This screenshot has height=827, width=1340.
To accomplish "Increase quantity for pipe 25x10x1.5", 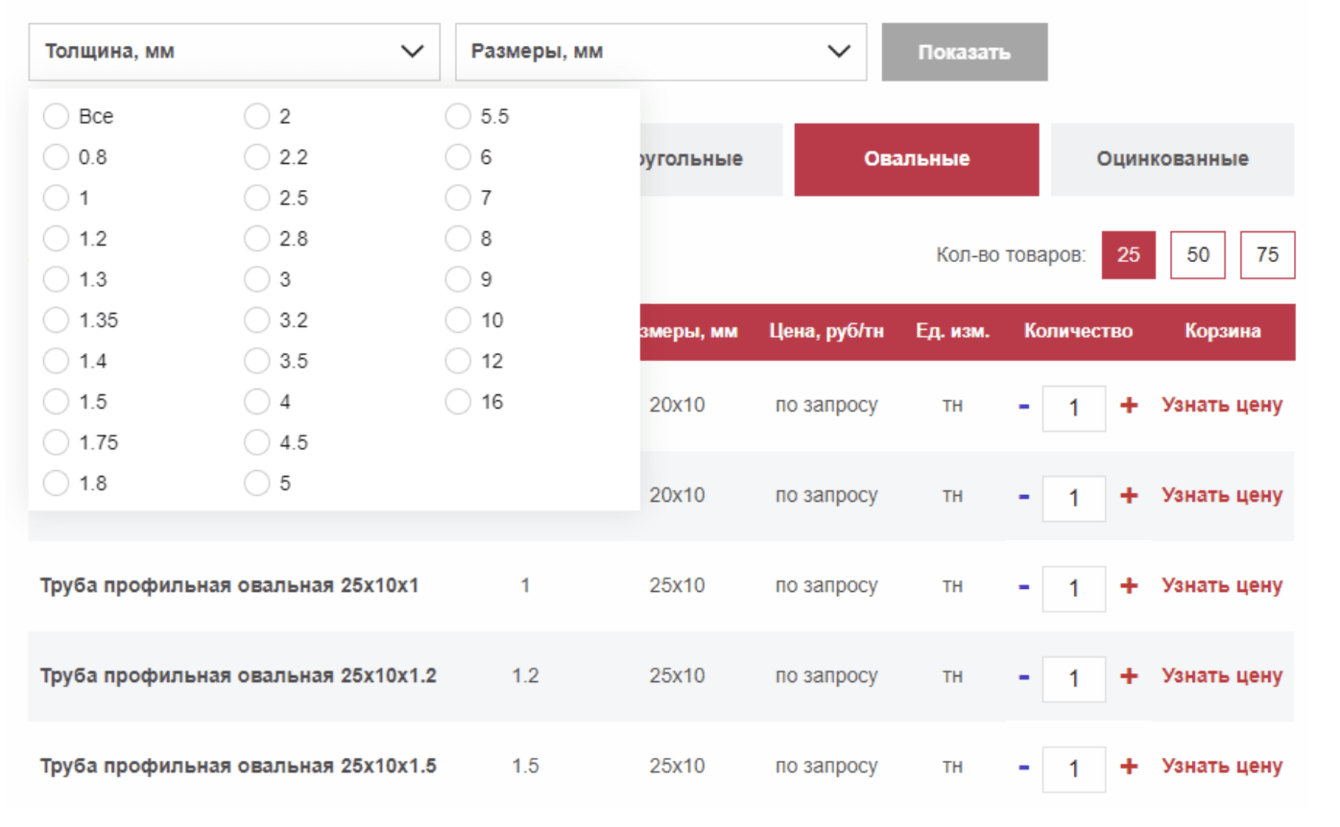I will click(x=1129, y=766).
